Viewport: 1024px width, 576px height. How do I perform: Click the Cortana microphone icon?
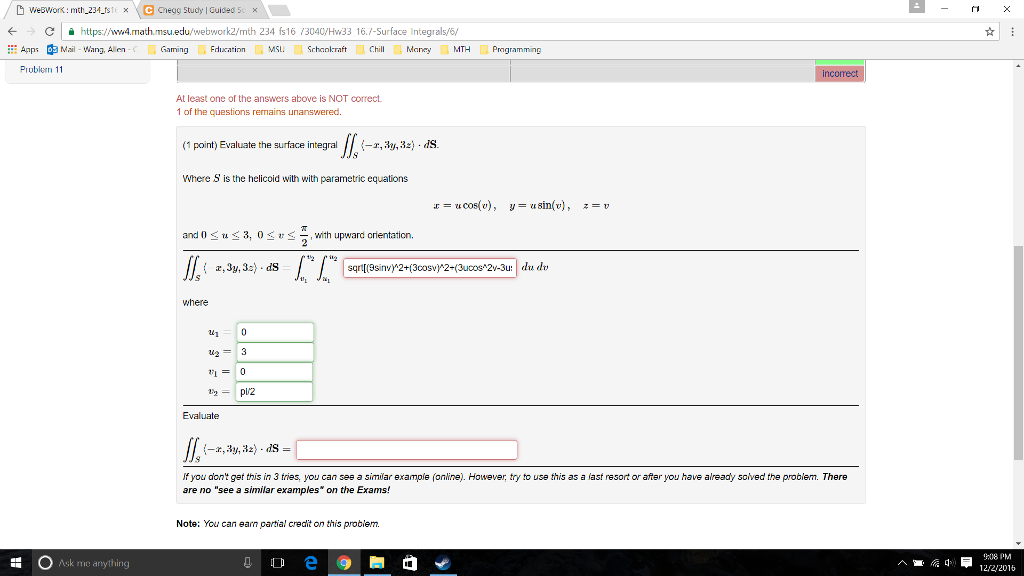(247, 562)
